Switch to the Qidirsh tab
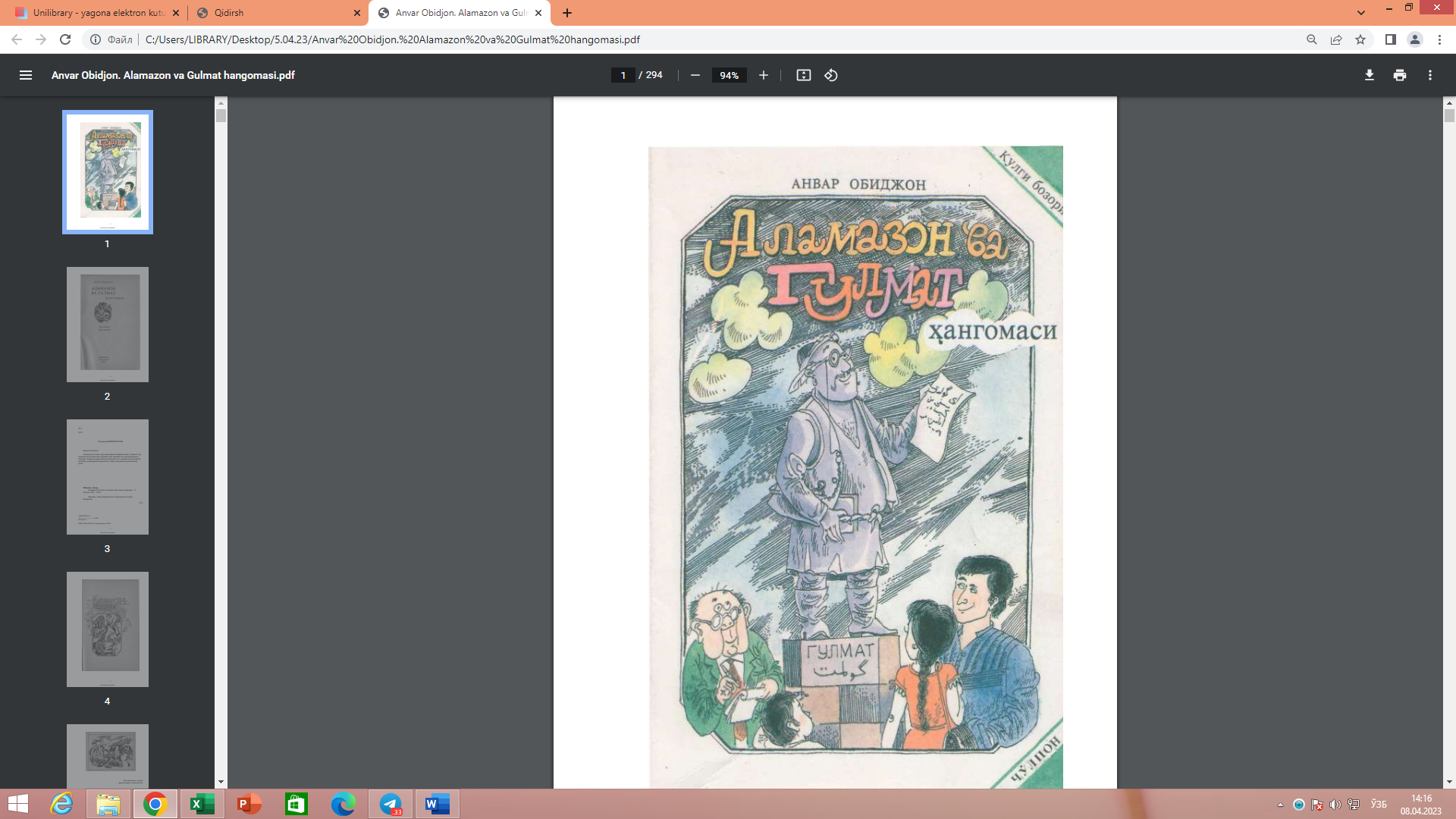 coord(273,13)
